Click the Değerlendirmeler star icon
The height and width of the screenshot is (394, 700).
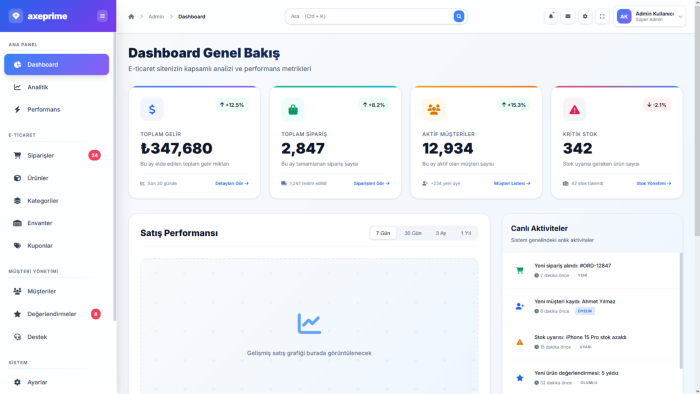pyautogui.click(x=17, y=314)
